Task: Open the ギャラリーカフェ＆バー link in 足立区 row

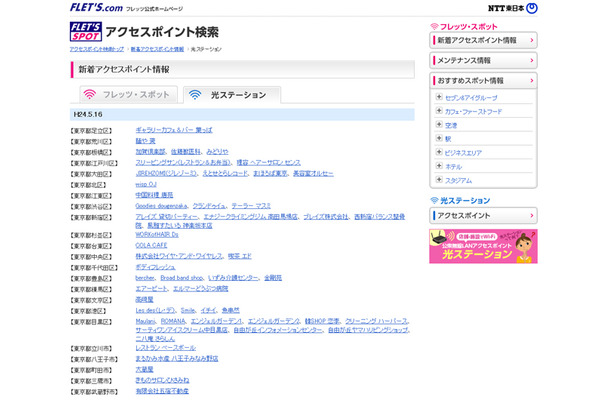Action: (x=174, y=130)
